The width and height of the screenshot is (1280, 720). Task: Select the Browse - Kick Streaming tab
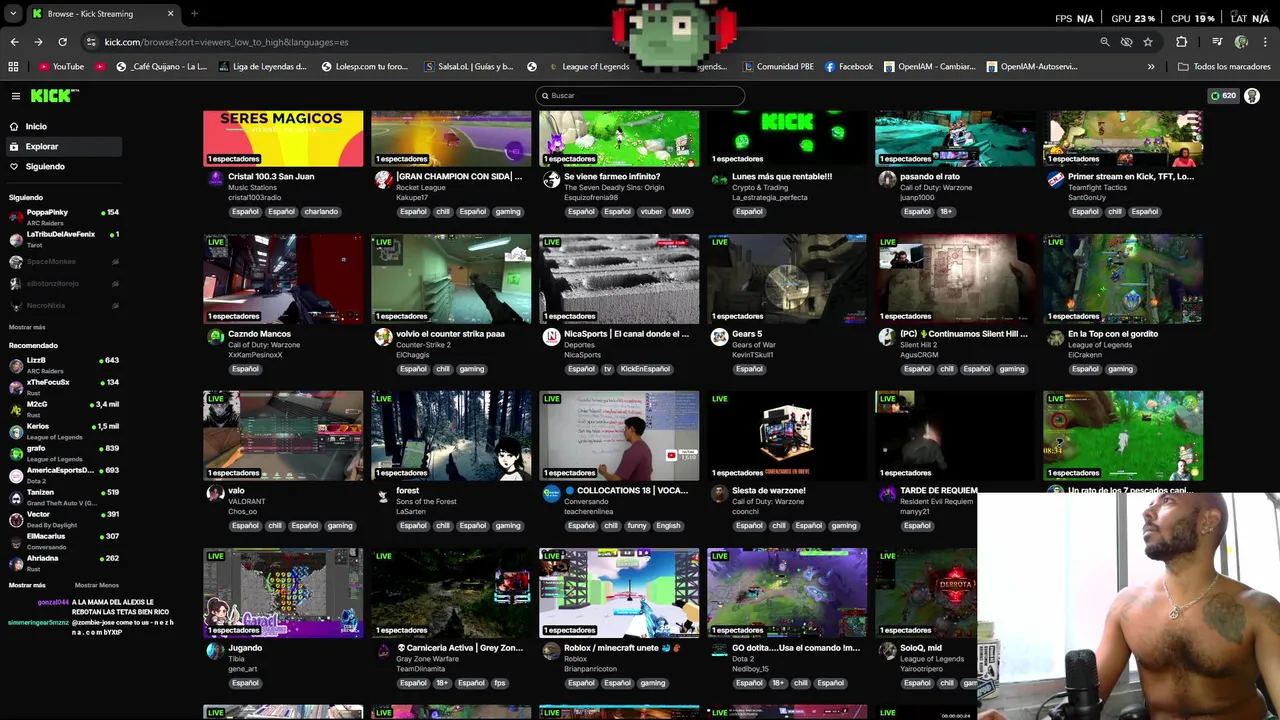coord(103,14)
